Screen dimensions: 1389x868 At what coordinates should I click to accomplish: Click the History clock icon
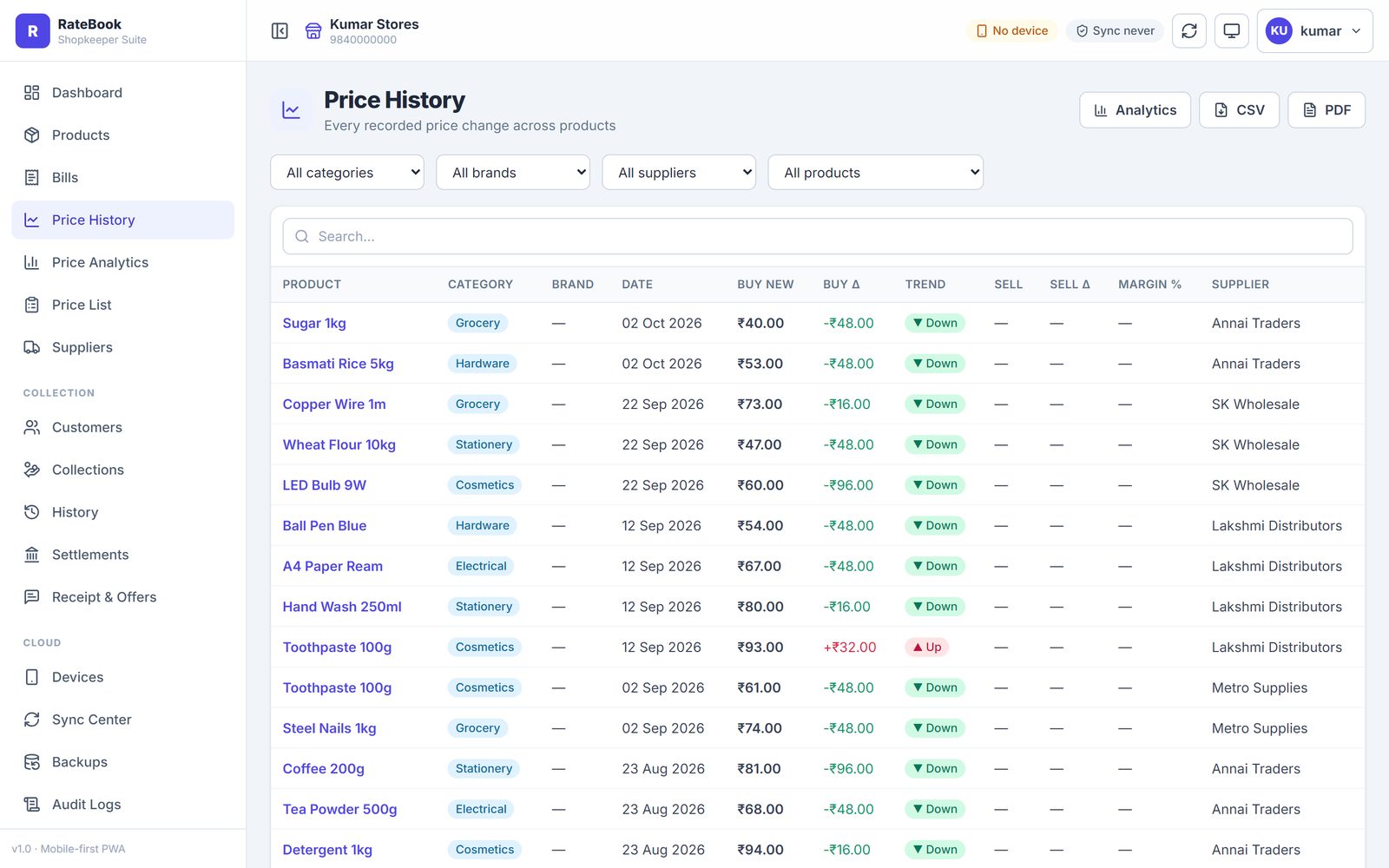click(x=32, y=512)
